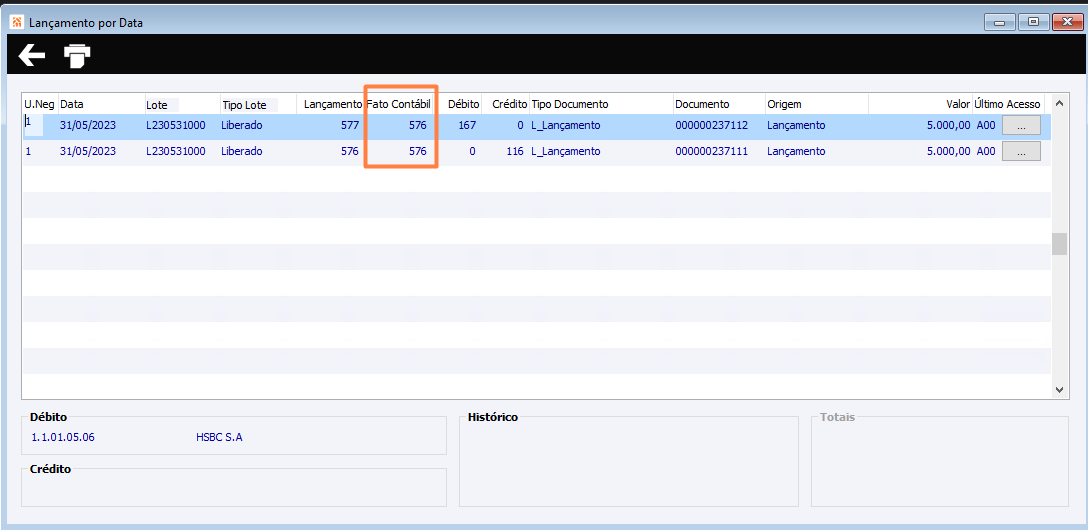Click account code 1.1.01.05.06

pos(65,438)
